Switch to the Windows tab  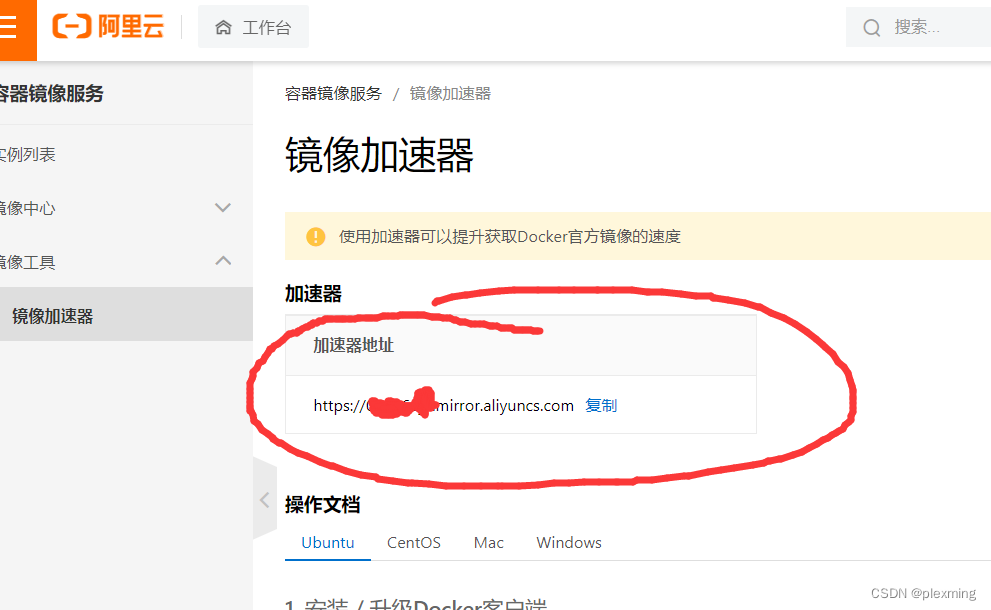coord(569,543)
